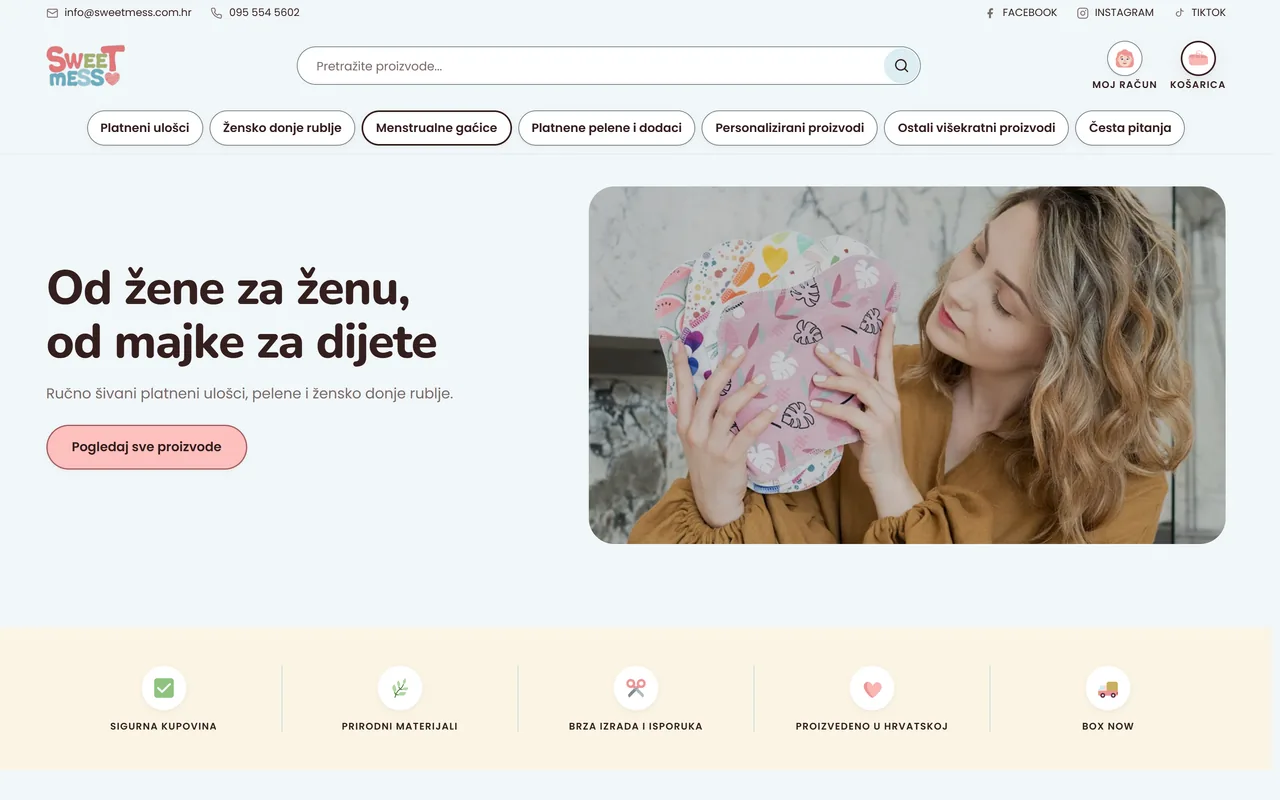1280x800 pixels.
Task: Click the hero photo of cloth pads
Action: pos(907,365)
